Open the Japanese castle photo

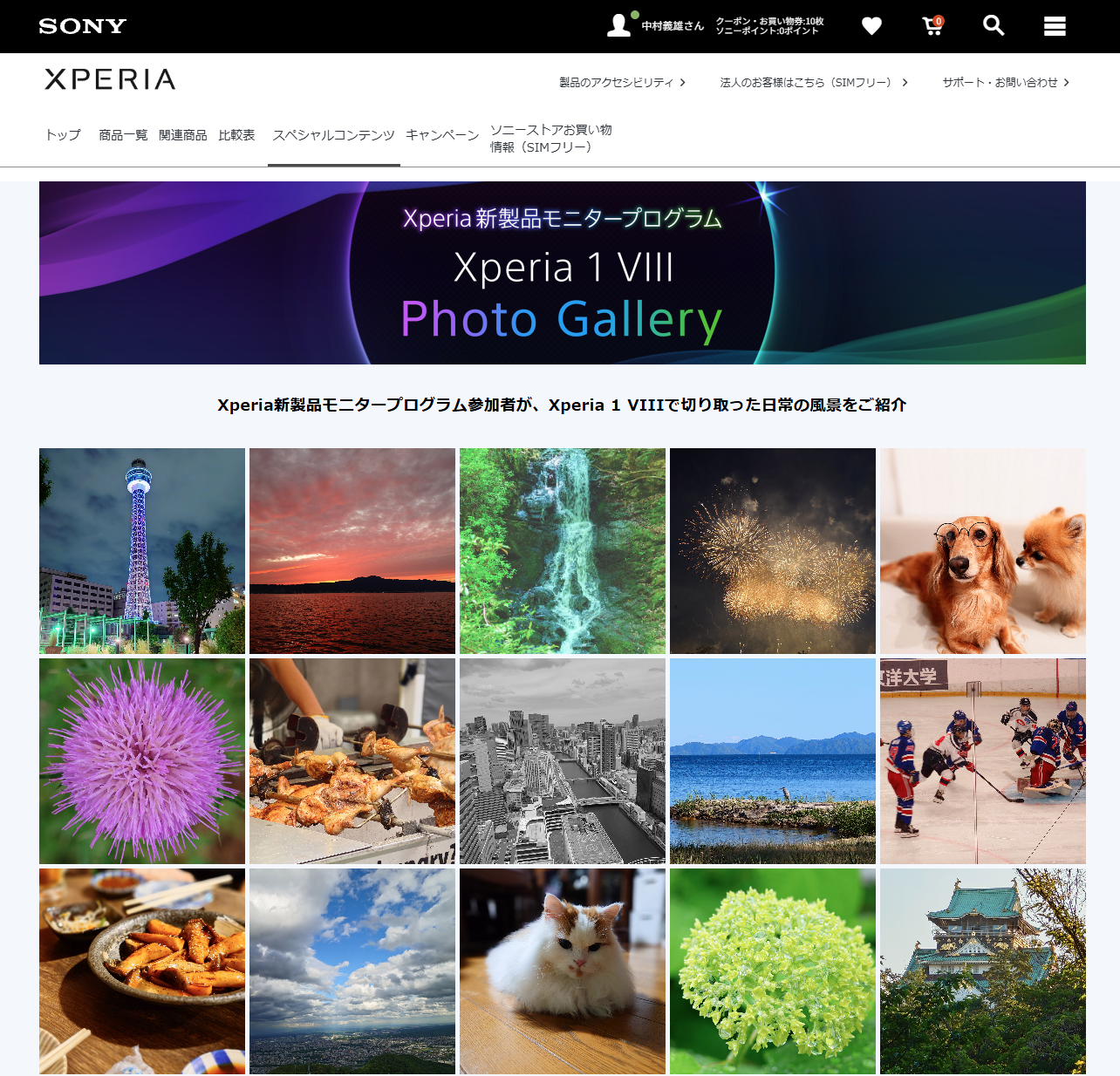pyautogui.click(x=983, y=971)
